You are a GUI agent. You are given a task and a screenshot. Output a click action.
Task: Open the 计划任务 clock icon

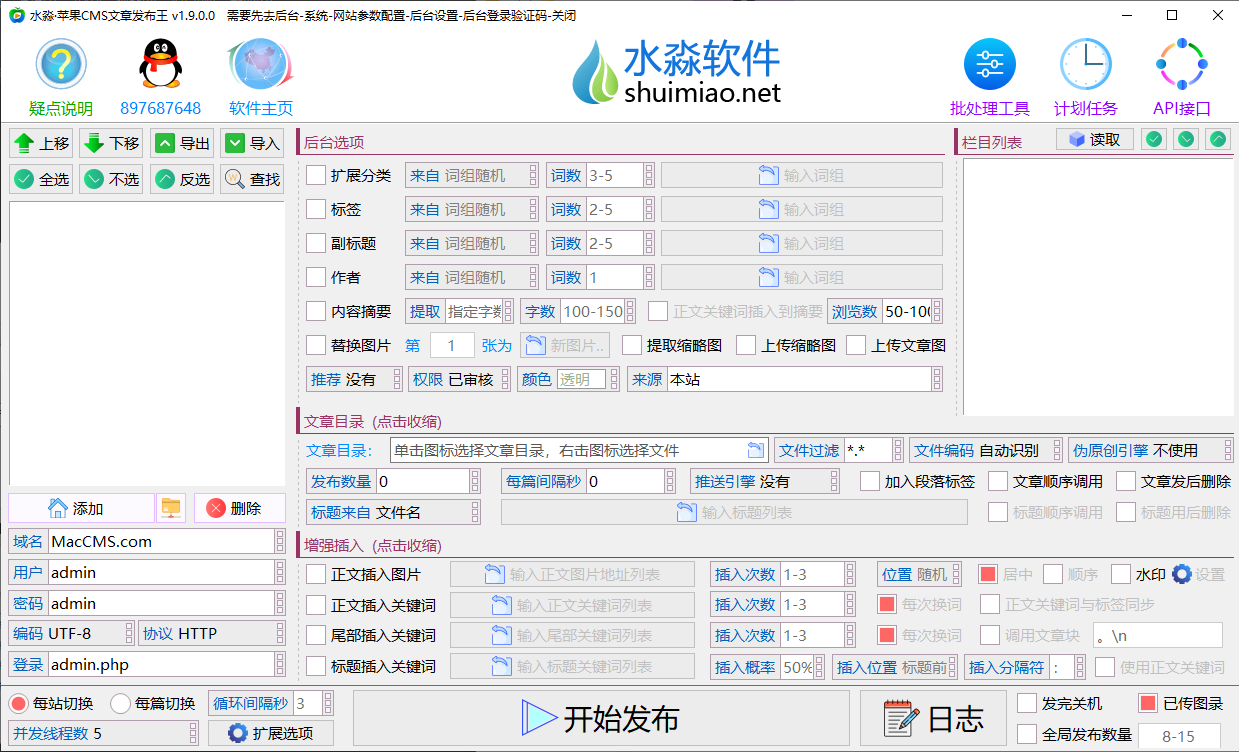(1085, 65)
